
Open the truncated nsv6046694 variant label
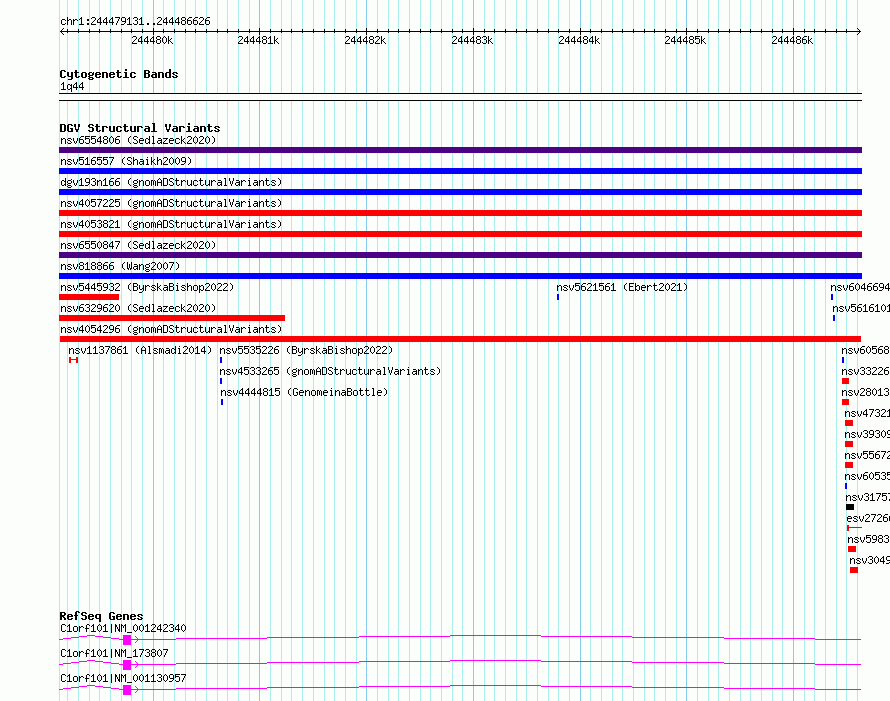pos(860,287)
